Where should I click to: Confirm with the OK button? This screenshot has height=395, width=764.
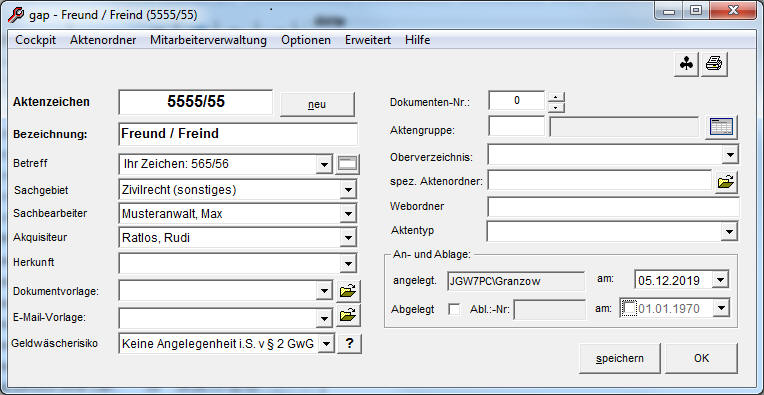click(x=701, y=358)
